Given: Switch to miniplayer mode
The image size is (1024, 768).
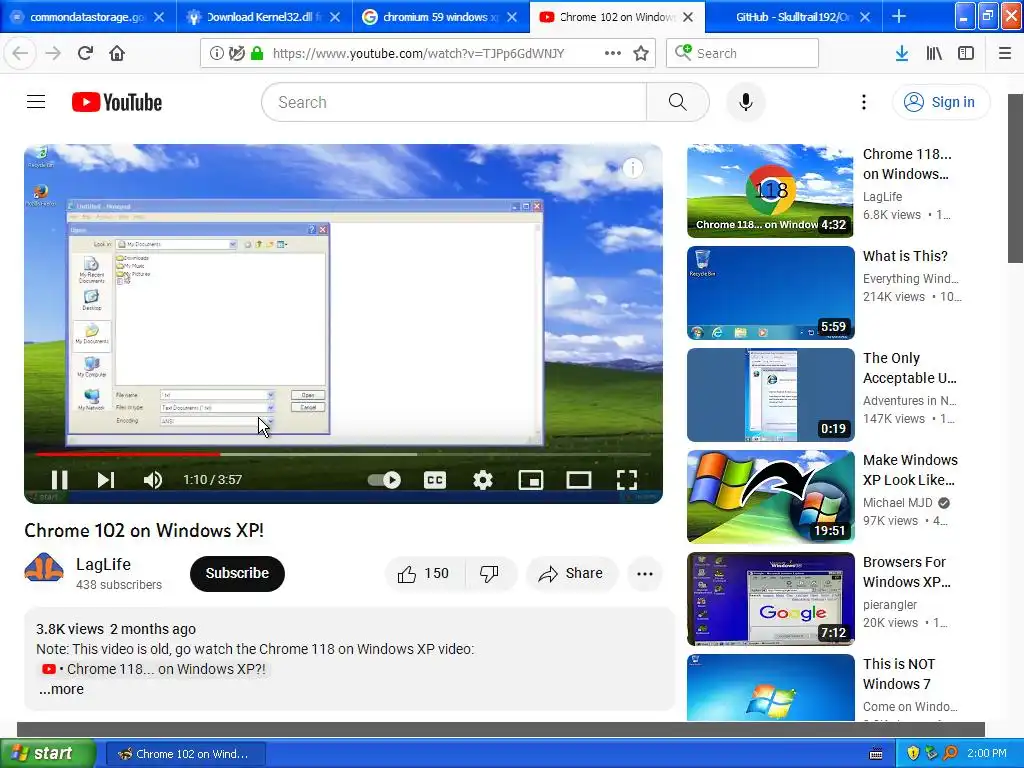Looking at the screenshot, I should [x=531, y=480].
